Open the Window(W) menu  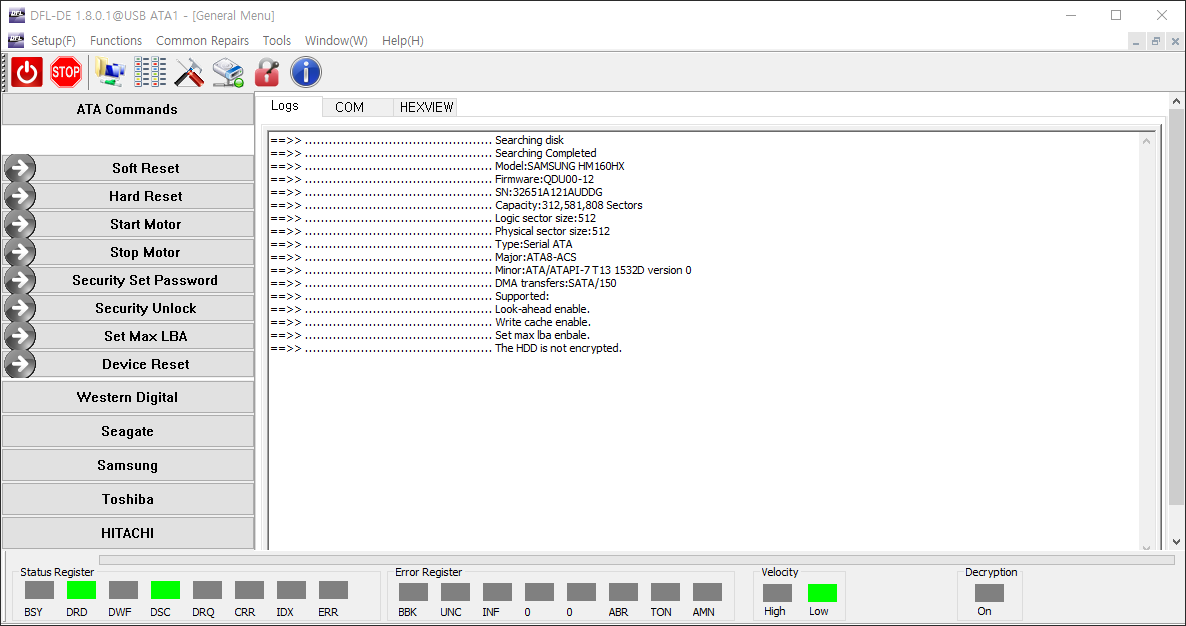click(x=336, y=41)
